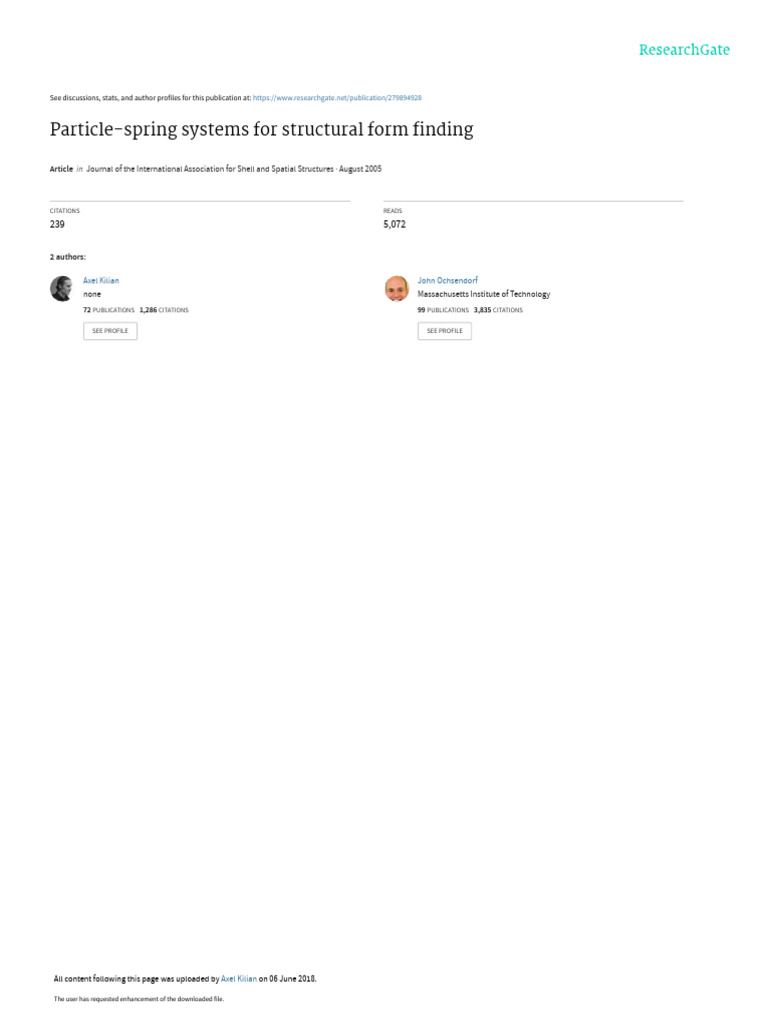This screenshot has width=768, height=1024.
Task: Click the 5,072 reads count
Action: tap(394, 224)
